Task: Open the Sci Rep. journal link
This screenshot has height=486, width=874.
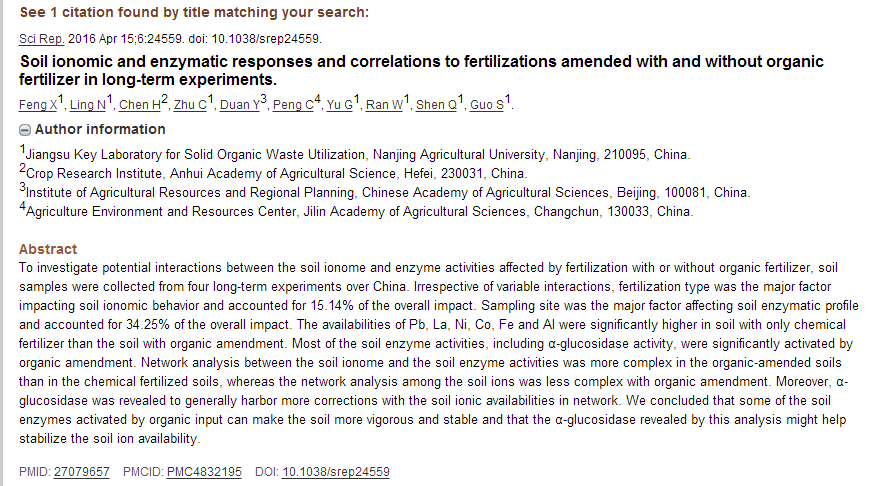Action: click(x=40, y=39)
